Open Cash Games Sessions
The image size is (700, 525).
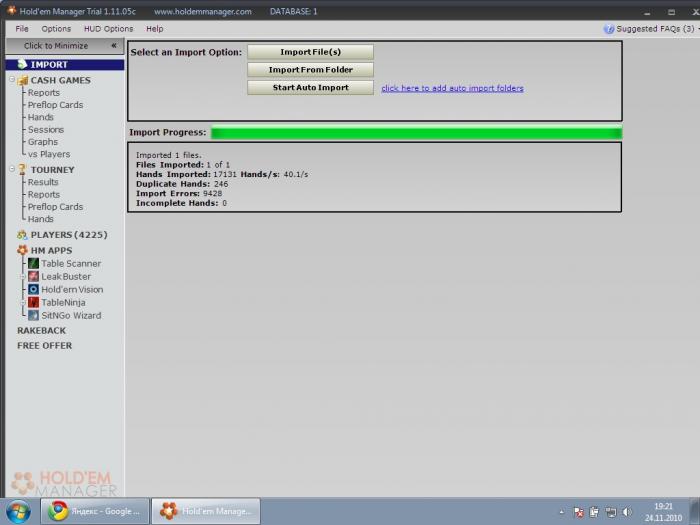point(46,129)
